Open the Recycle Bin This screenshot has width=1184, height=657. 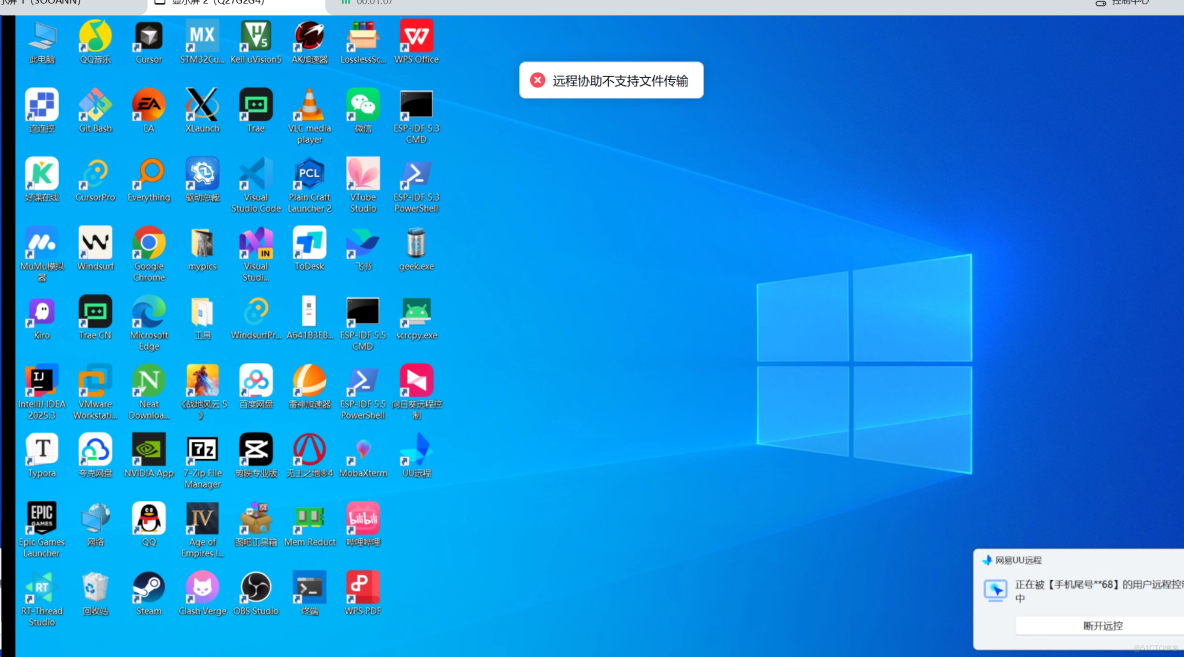coord(95,588)
